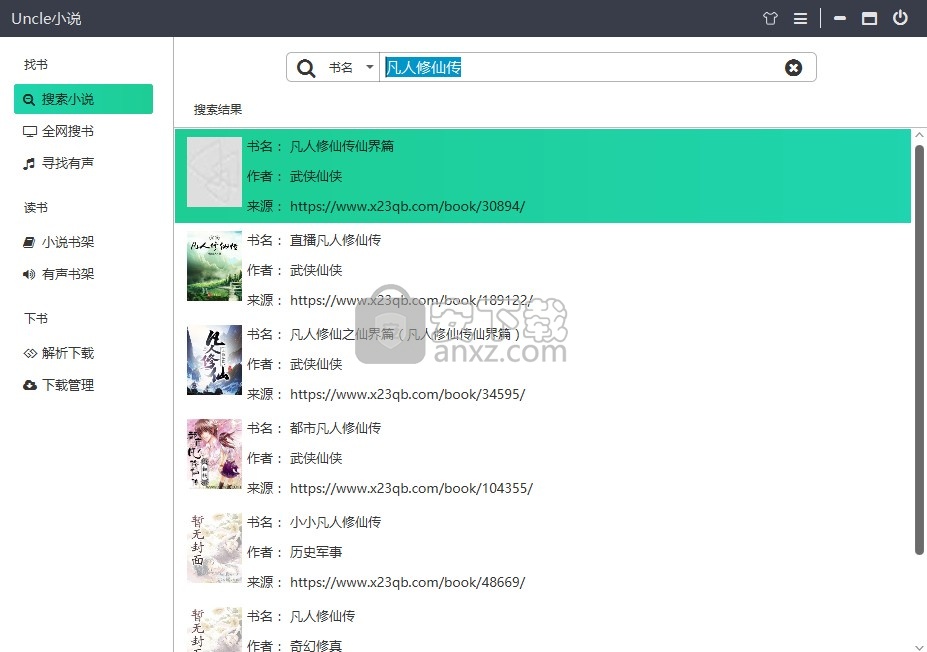
Task: Click the speaker icon beside 有声书架
Action: click(29, 274)
